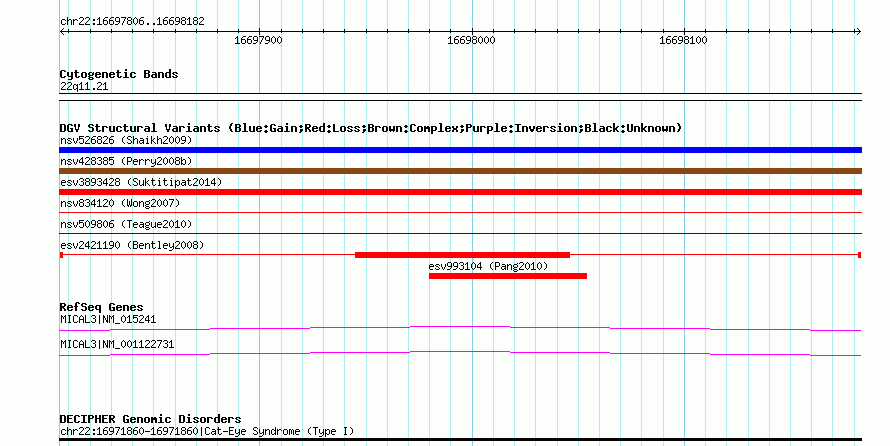Select the red esv993104 loss bar
Viewport: 890px width, 446px height.
[508, 276]
